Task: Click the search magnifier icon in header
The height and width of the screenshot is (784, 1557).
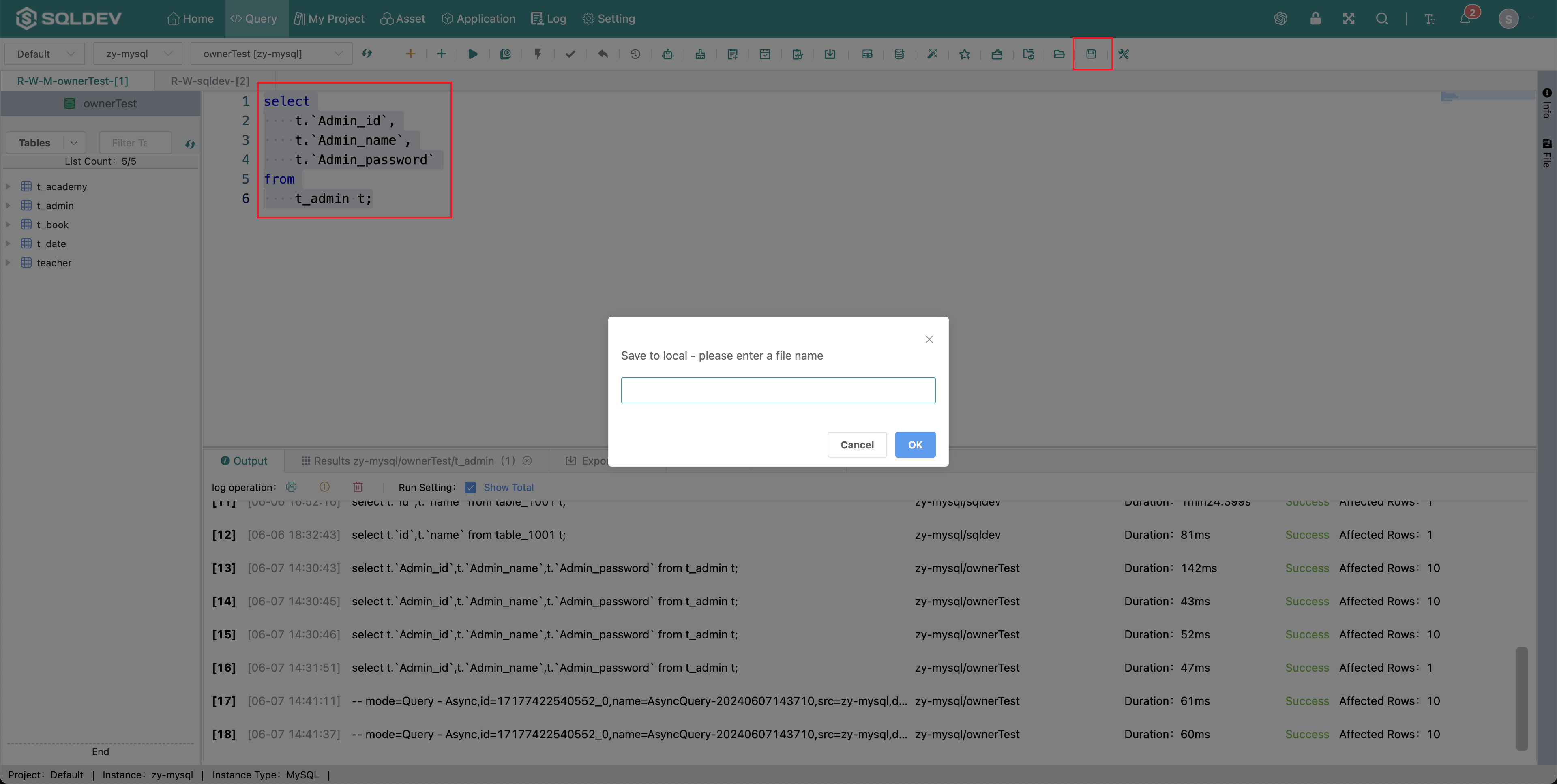Action: (x=1382, y=19)
